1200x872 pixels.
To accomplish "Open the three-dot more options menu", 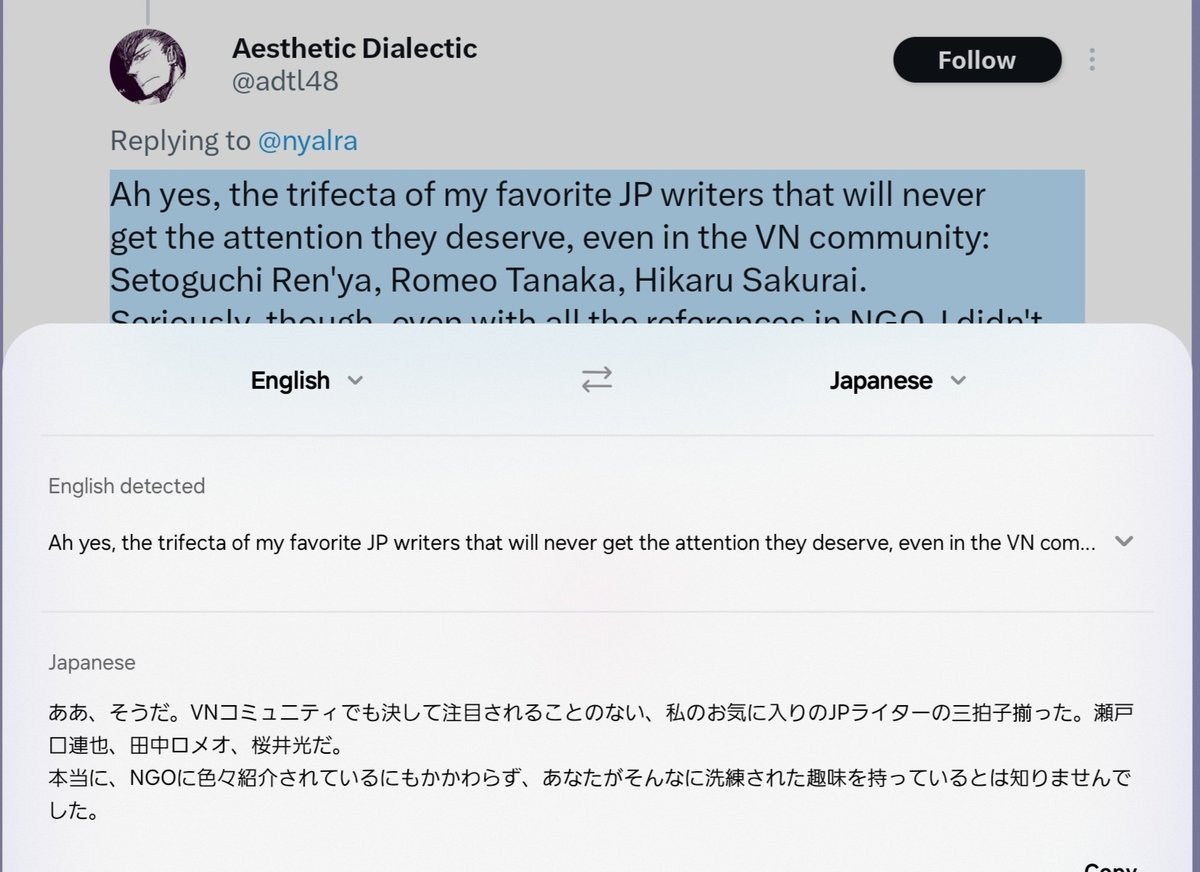I will pos(1092,60).
